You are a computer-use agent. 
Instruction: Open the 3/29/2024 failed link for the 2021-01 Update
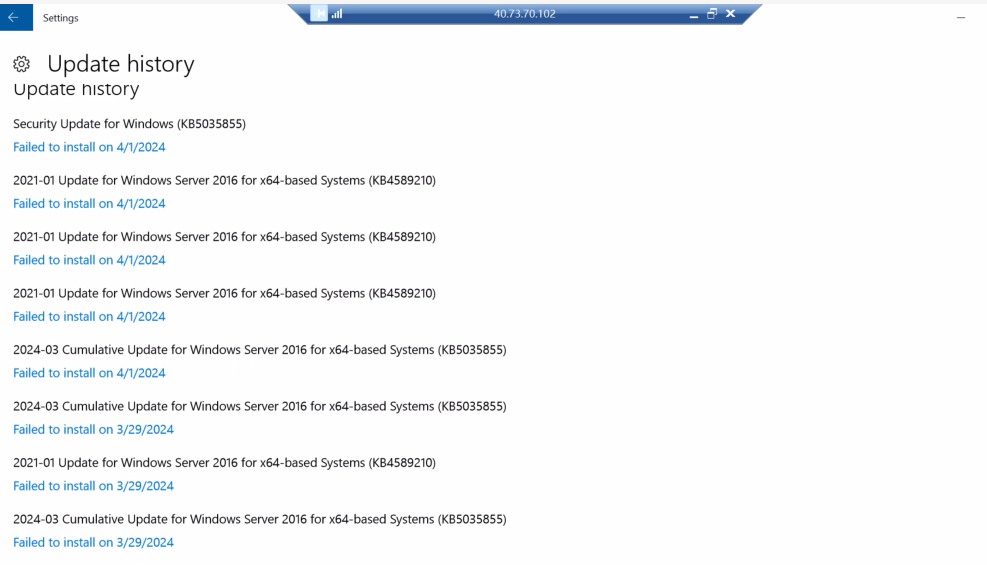(x=93, y=486)
